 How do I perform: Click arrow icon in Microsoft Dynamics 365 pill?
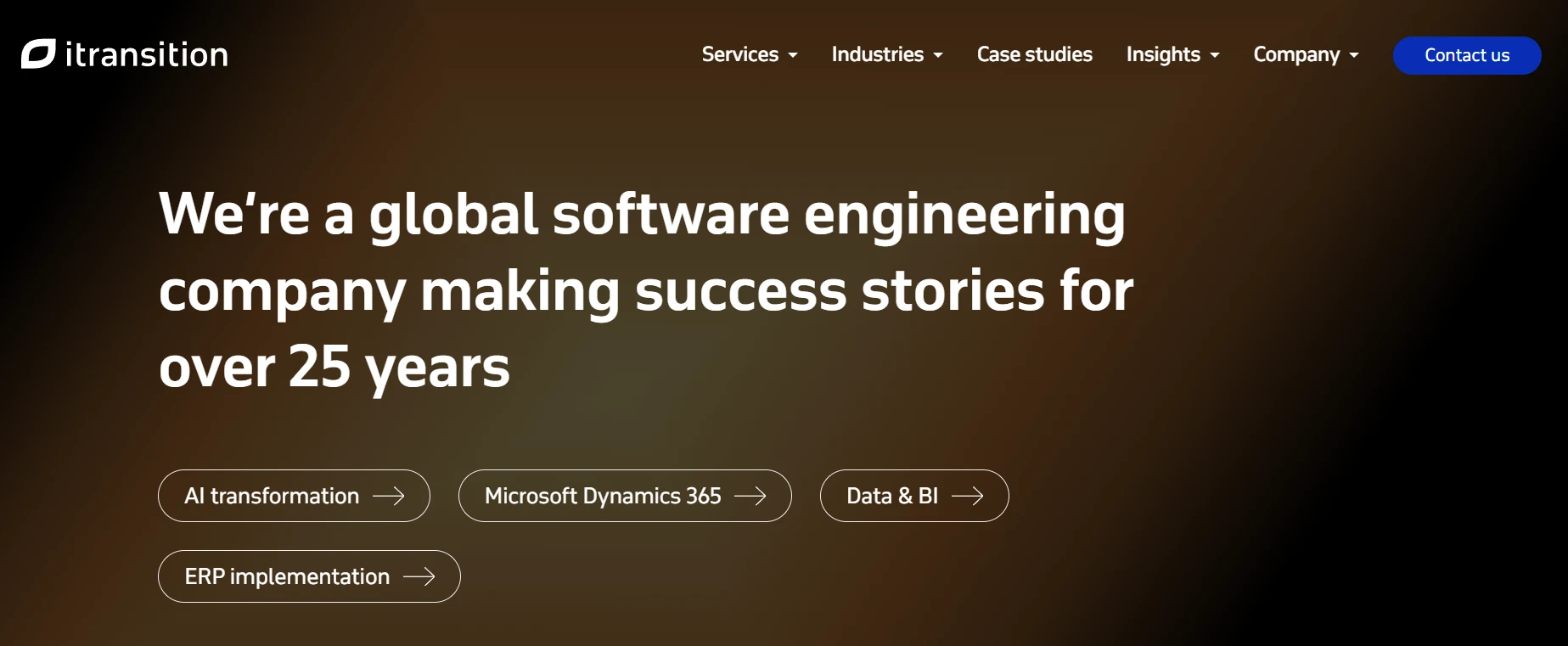750,496
